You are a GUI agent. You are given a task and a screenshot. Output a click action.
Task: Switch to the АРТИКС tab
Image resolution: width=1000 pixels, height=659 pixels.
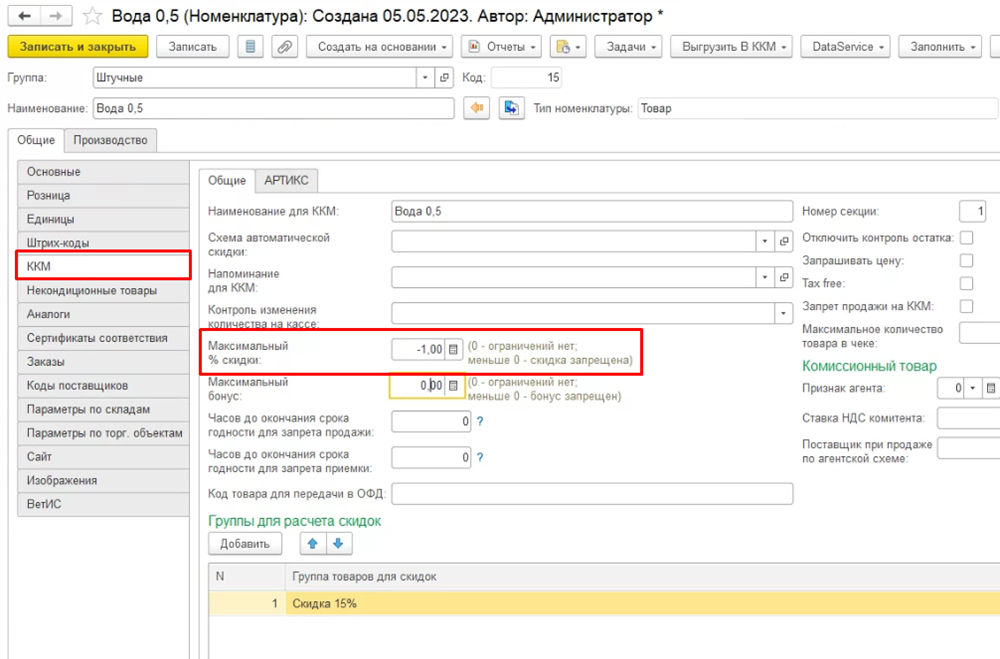tap(287, 180)
